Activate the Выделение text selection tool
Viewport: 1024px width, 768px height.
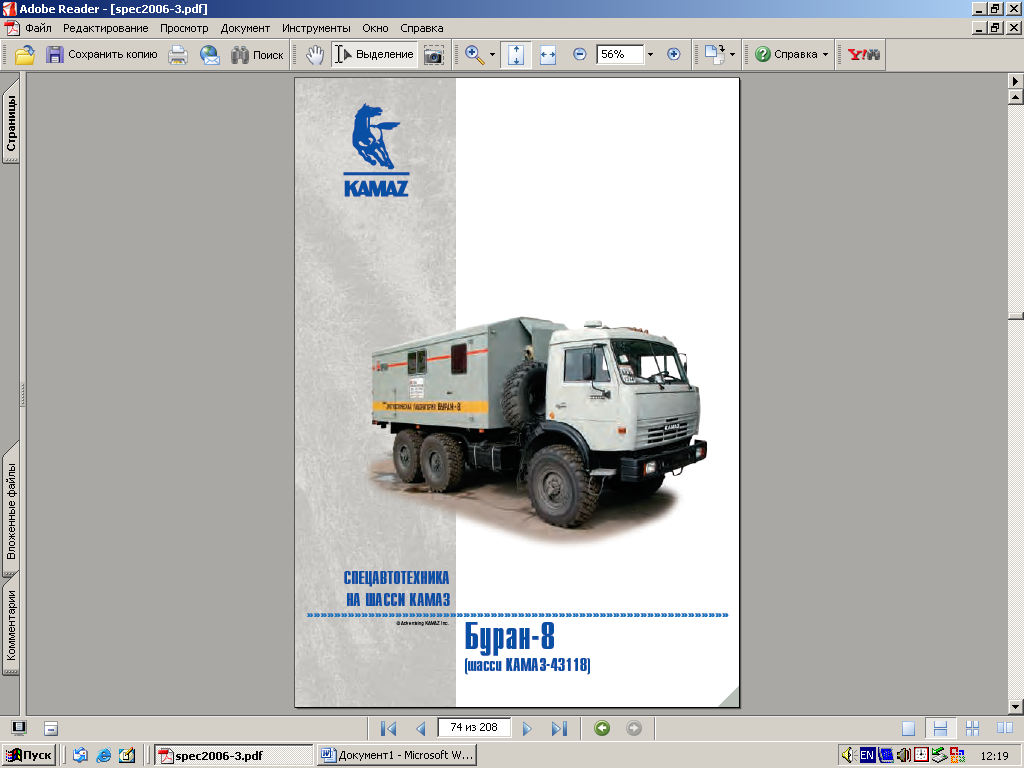pos(375,54)
